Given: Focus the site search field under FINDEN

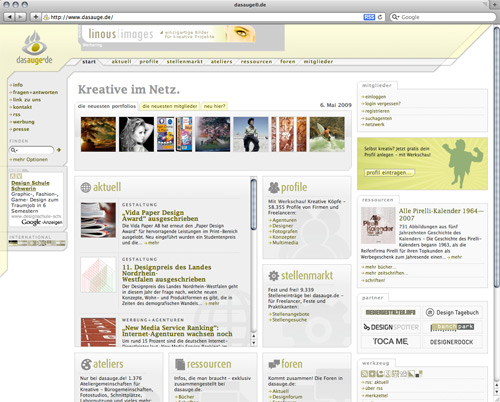Looking at the screenshot, I should click(32, 150).
